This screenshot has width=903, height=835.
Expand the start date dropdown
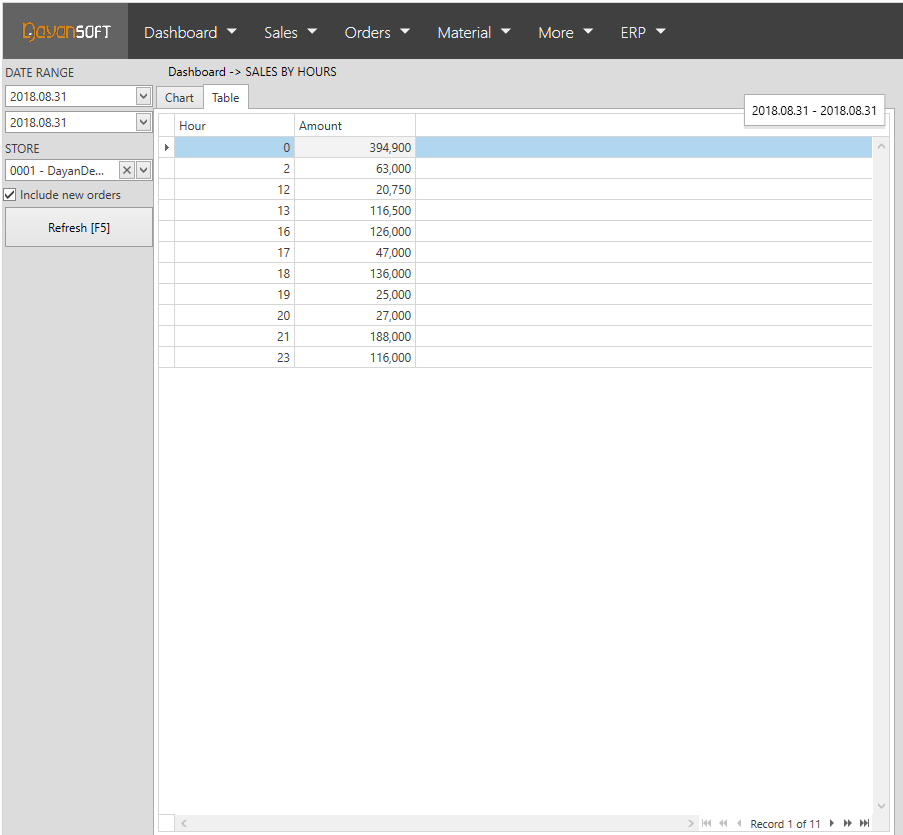click(x=143, y=96)
